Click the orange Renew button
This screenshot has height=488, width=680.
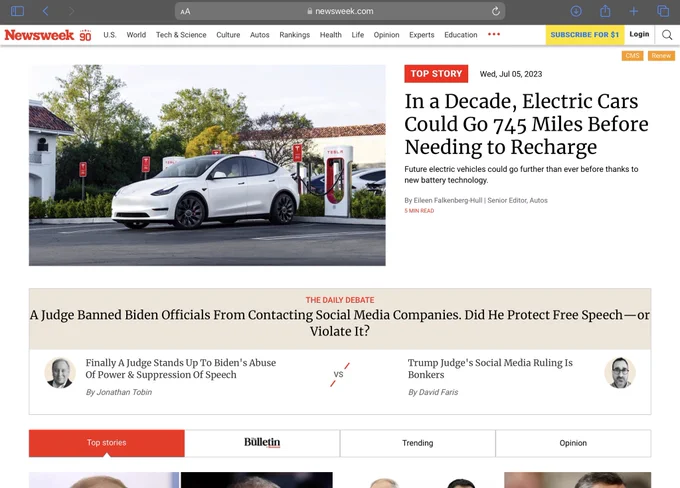(x=661, y=56)
